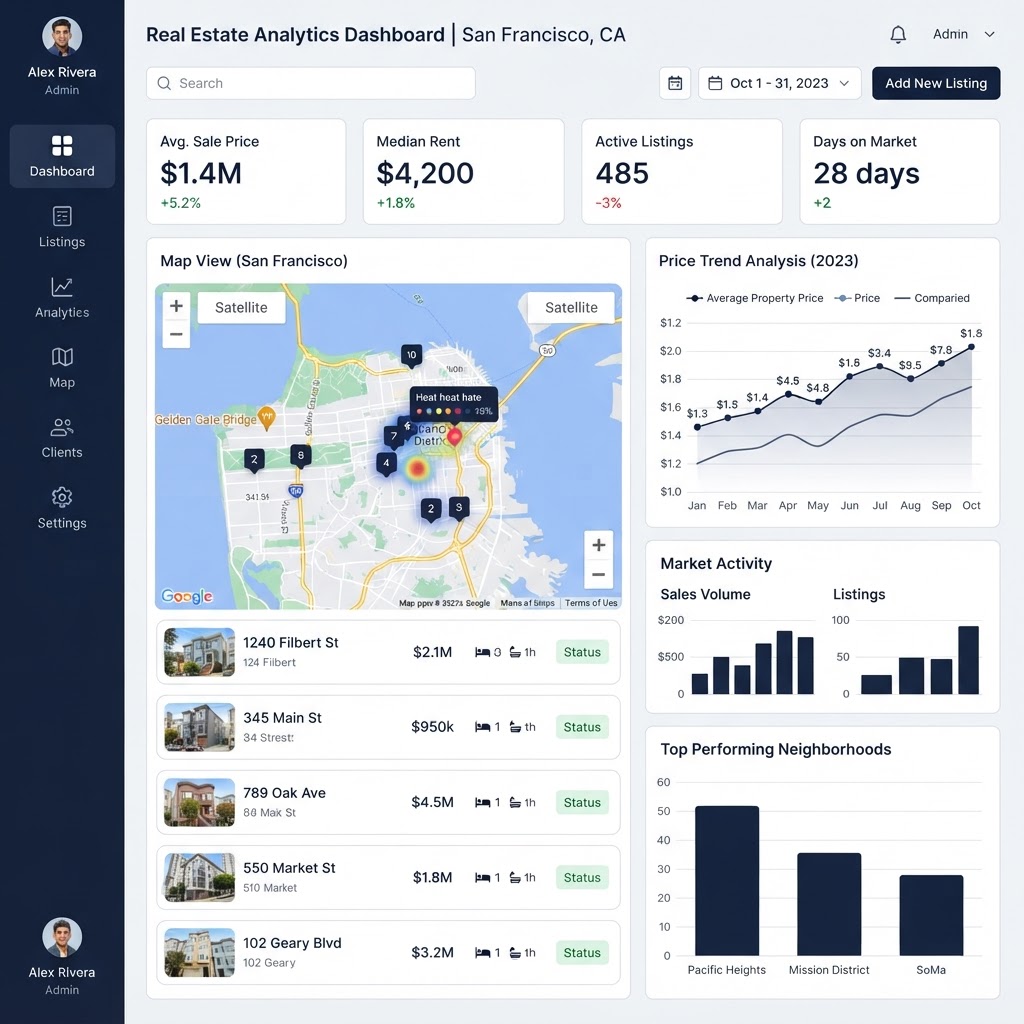Click the left Satellite map button
The height and width of the screenshot is (1024, 1024).
pos(241,307)
